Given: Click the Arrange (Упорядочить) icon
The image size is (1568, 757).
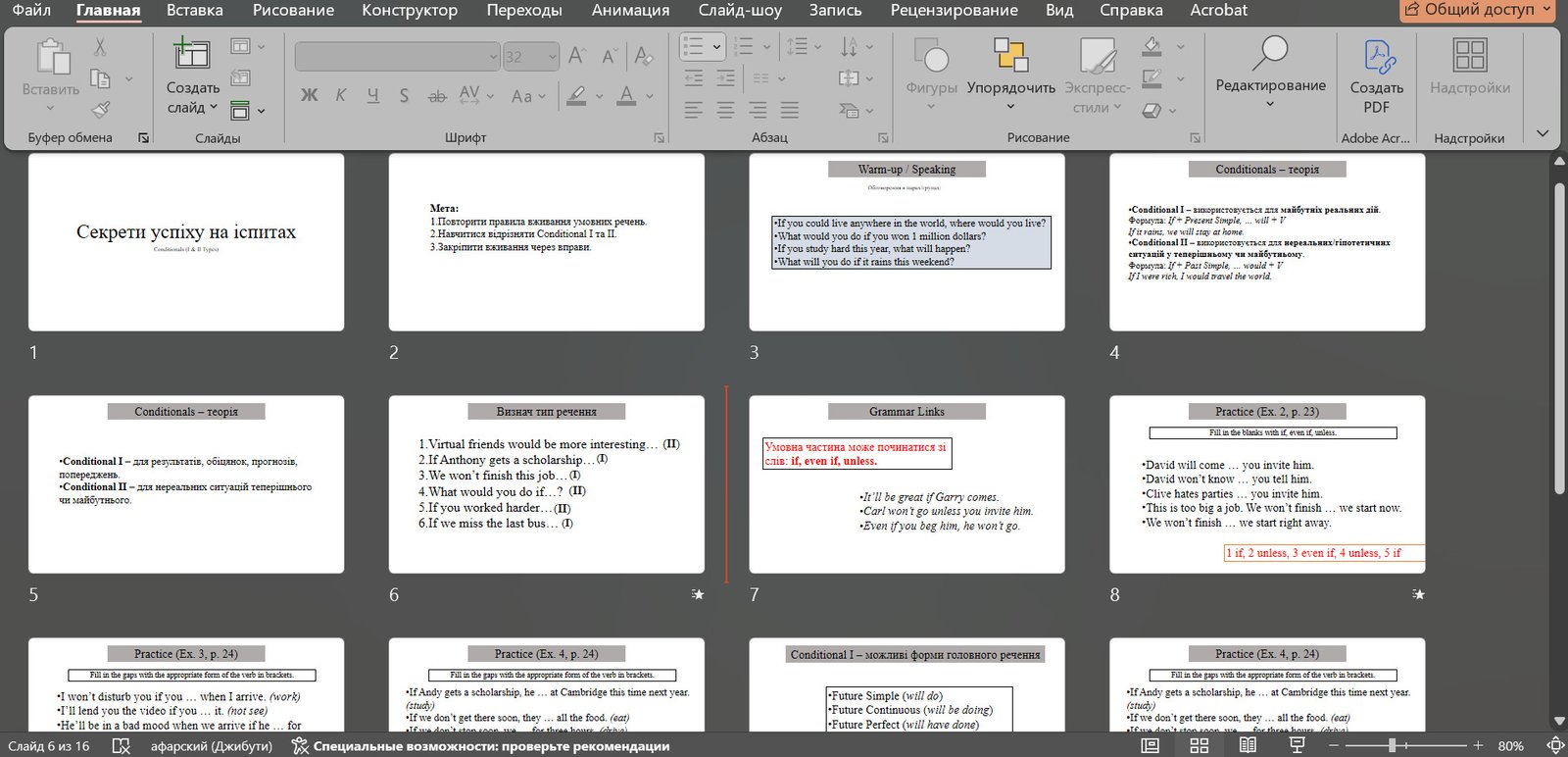Looking at the screenshot, I should pos(1009,55).
